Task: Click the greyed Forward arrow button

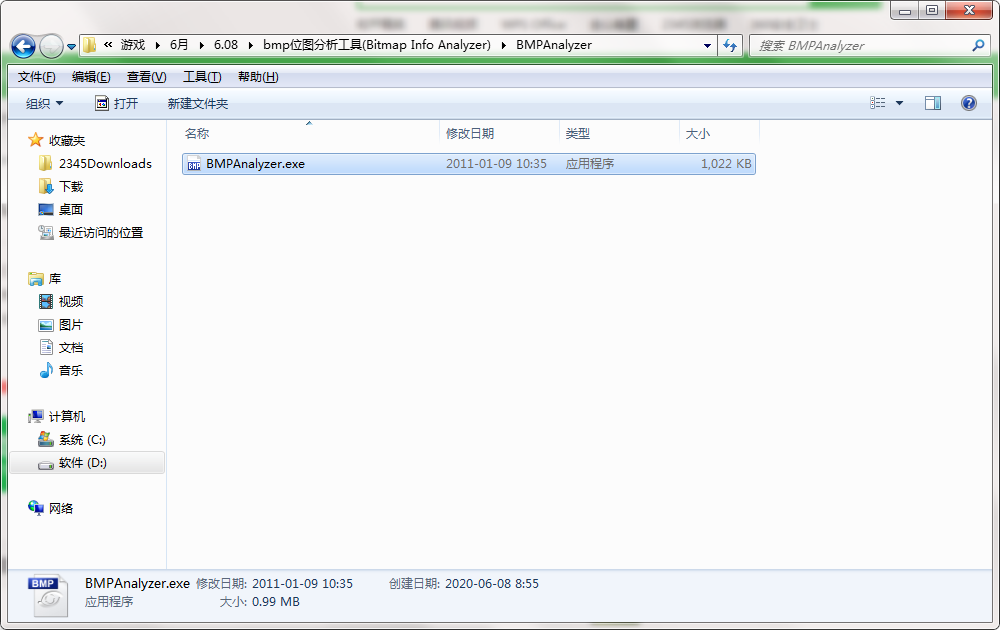Action: [x=51, y=46]
